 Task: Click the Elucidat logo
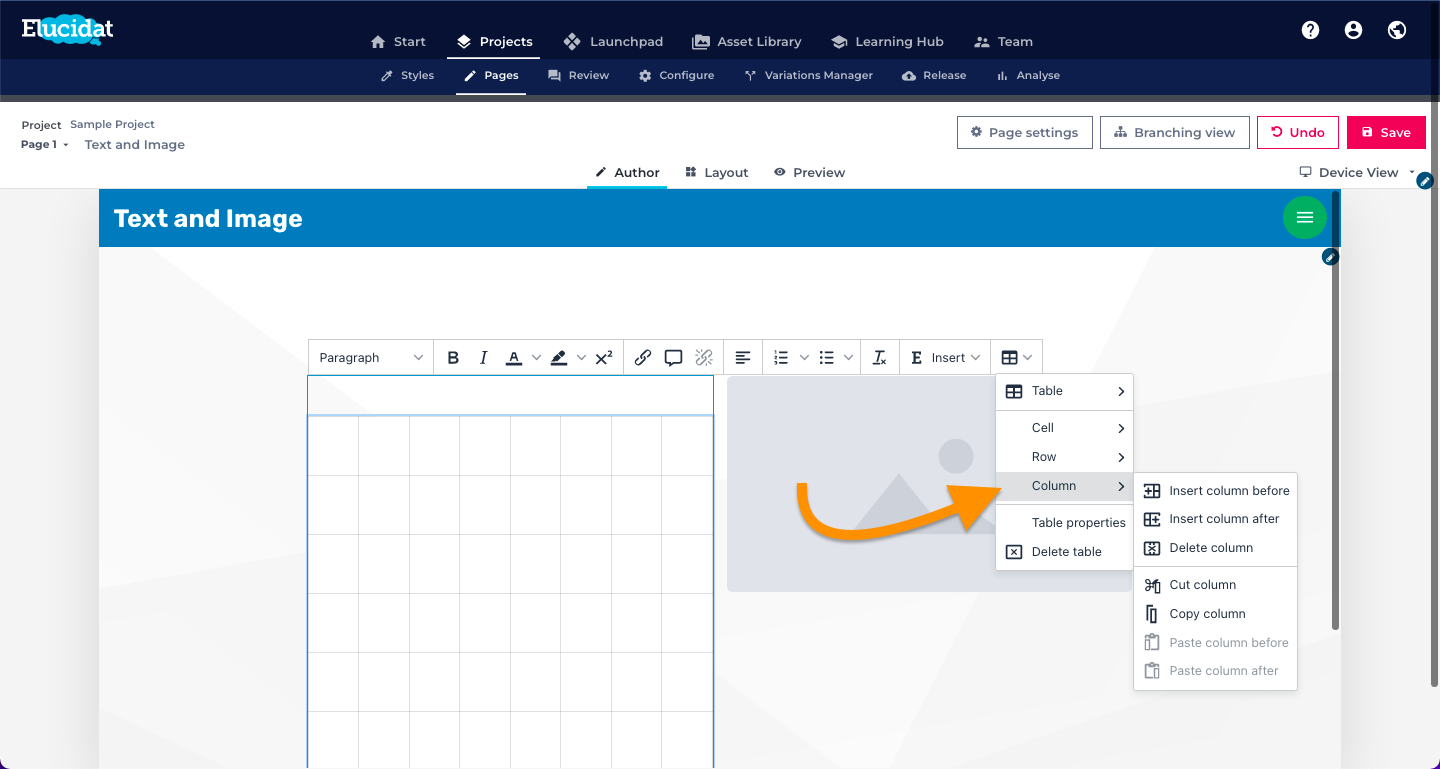pos(67,30)
